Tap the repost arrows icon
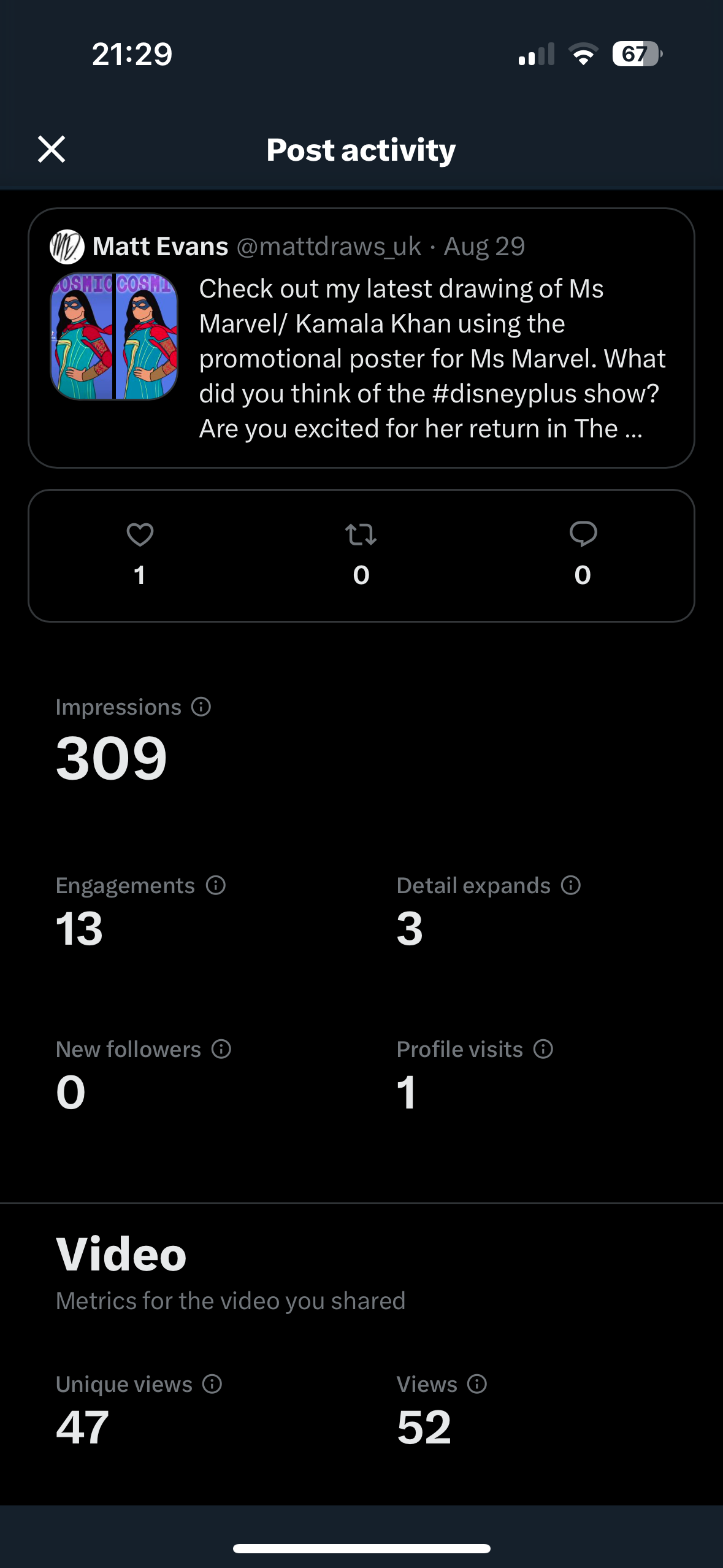The height and width of the screenshot is (1568, 723). [361, 535]
